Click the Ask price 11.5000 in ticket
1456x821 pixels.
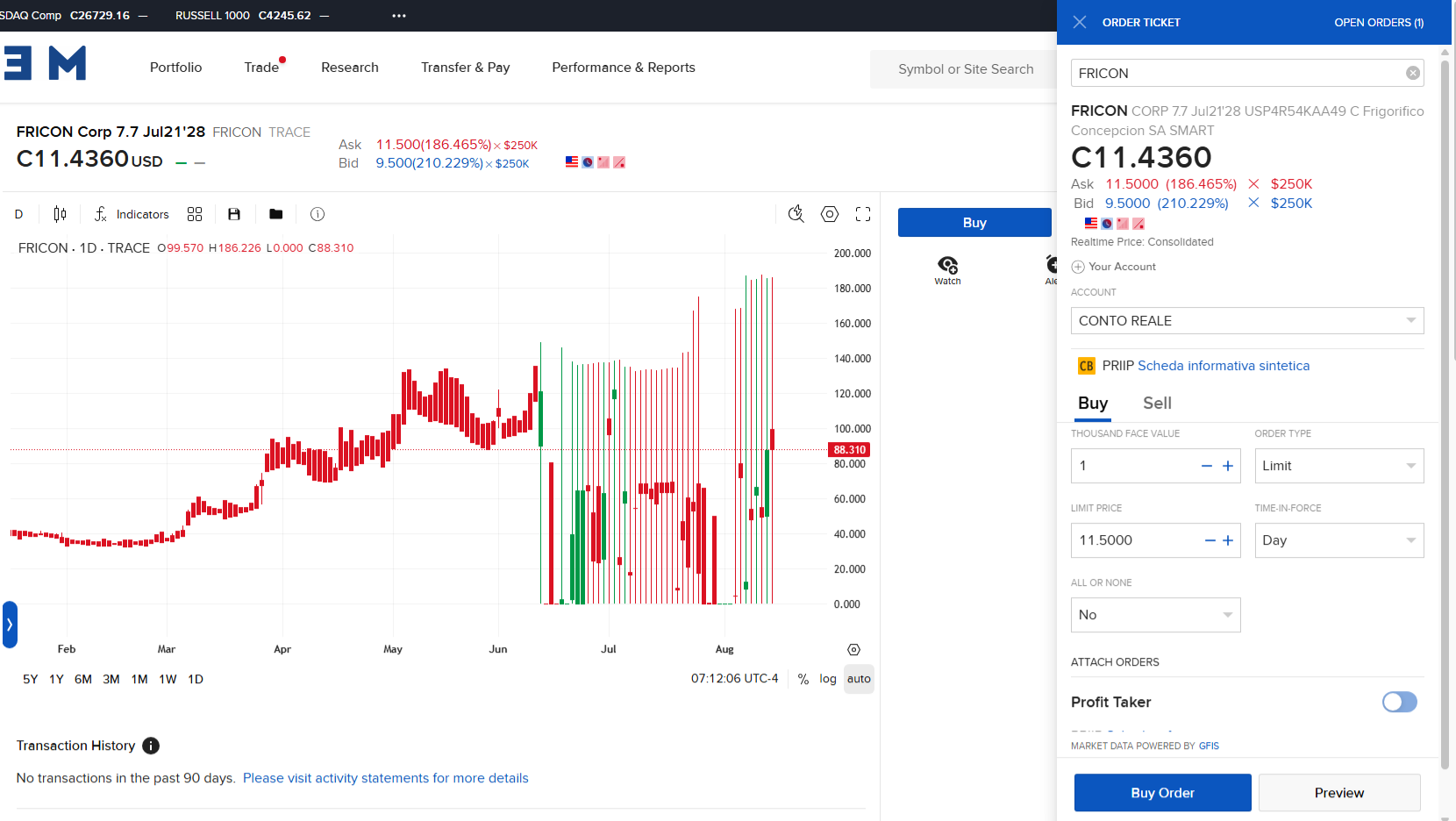[1131, 184]
